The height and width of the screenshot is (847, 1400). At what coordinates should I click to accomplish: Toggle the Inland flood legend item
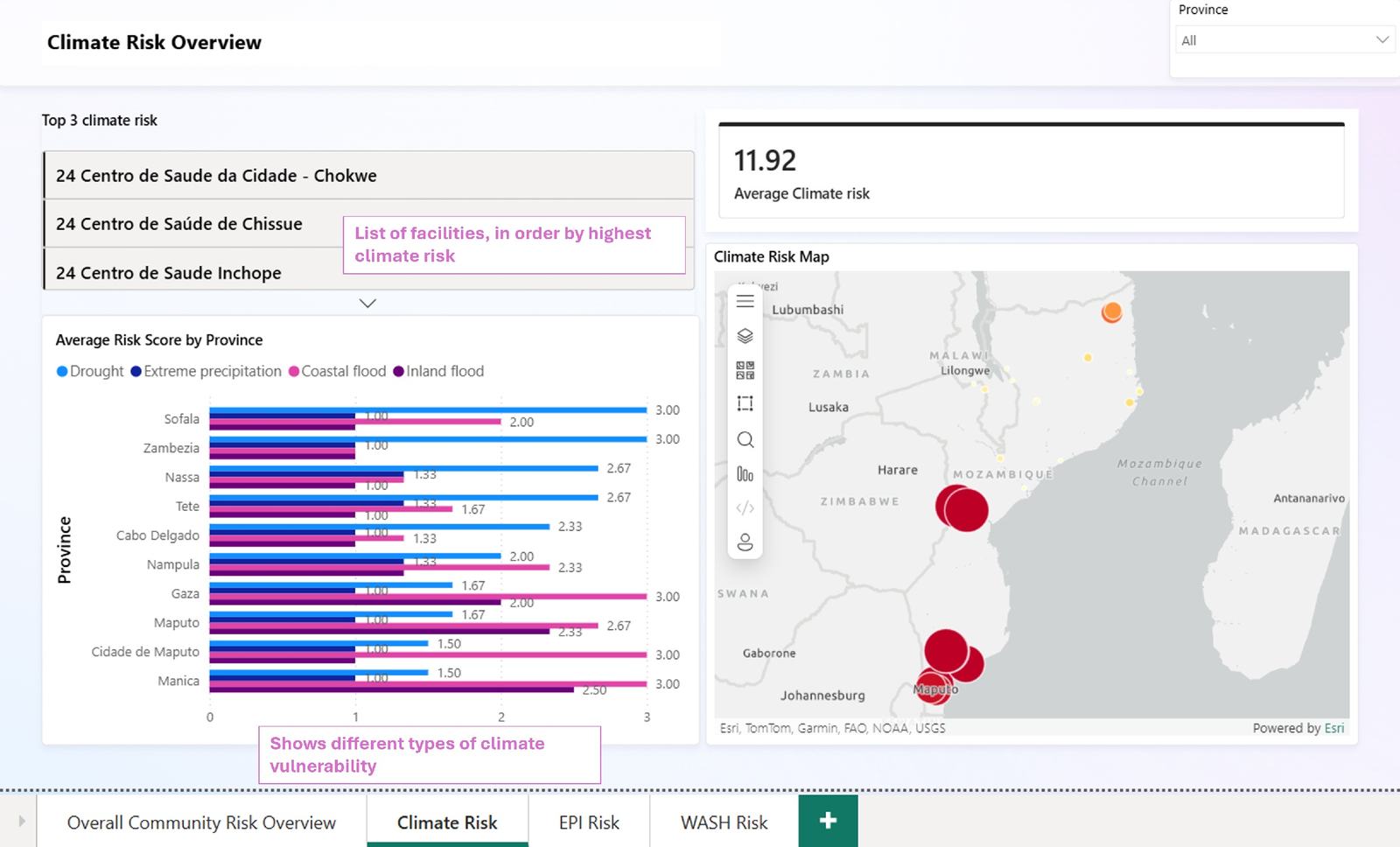(438, 371)
